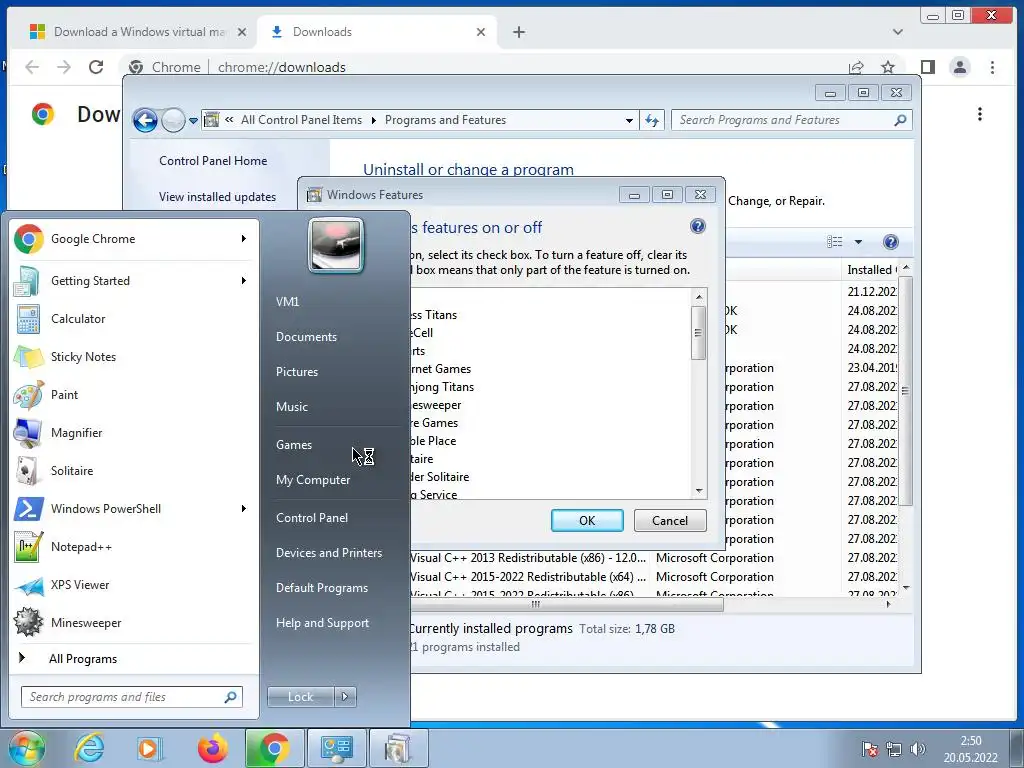This screenshot has height=768, width=1024.
Task: Click the Control Panel back button
Action: (x=145, y=120)
